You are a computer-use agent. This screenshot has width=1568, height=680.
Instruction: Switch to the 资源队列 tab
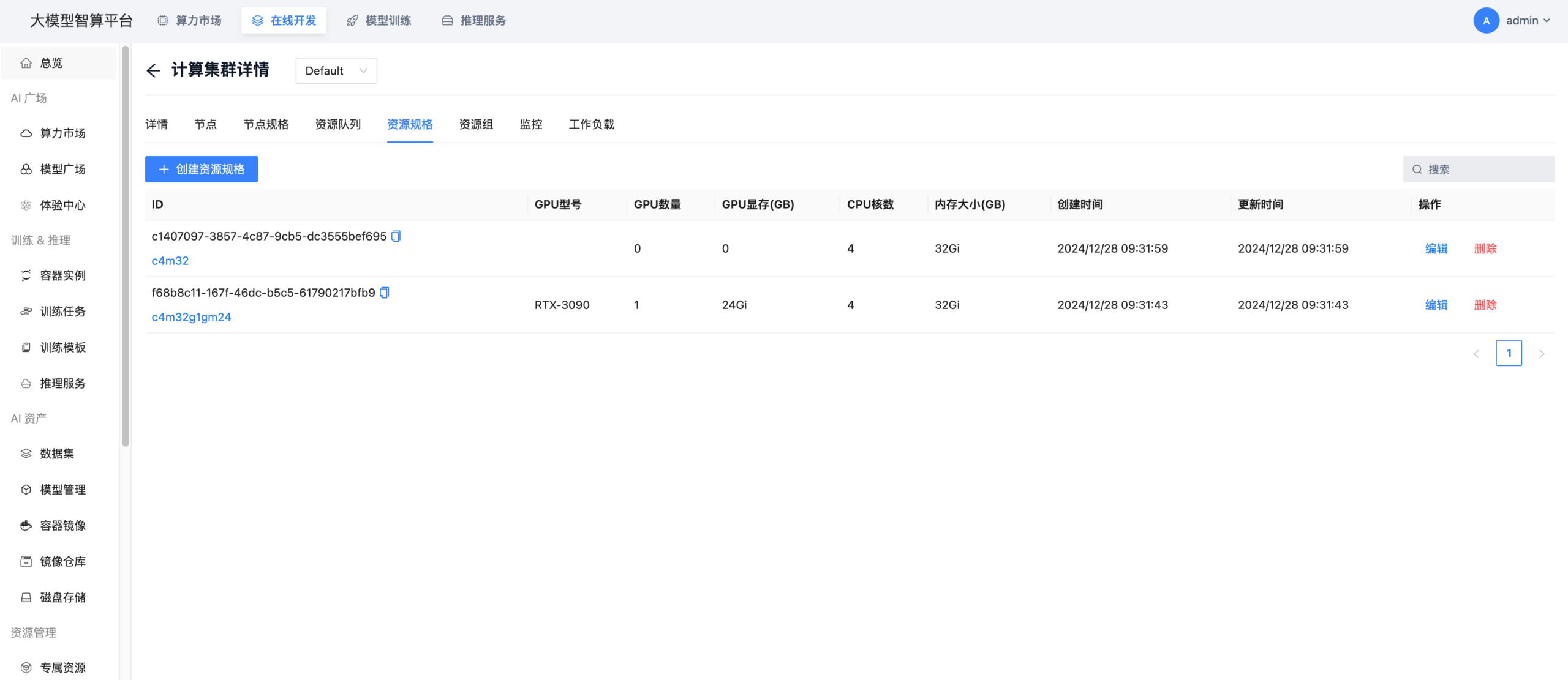[338, 125]
